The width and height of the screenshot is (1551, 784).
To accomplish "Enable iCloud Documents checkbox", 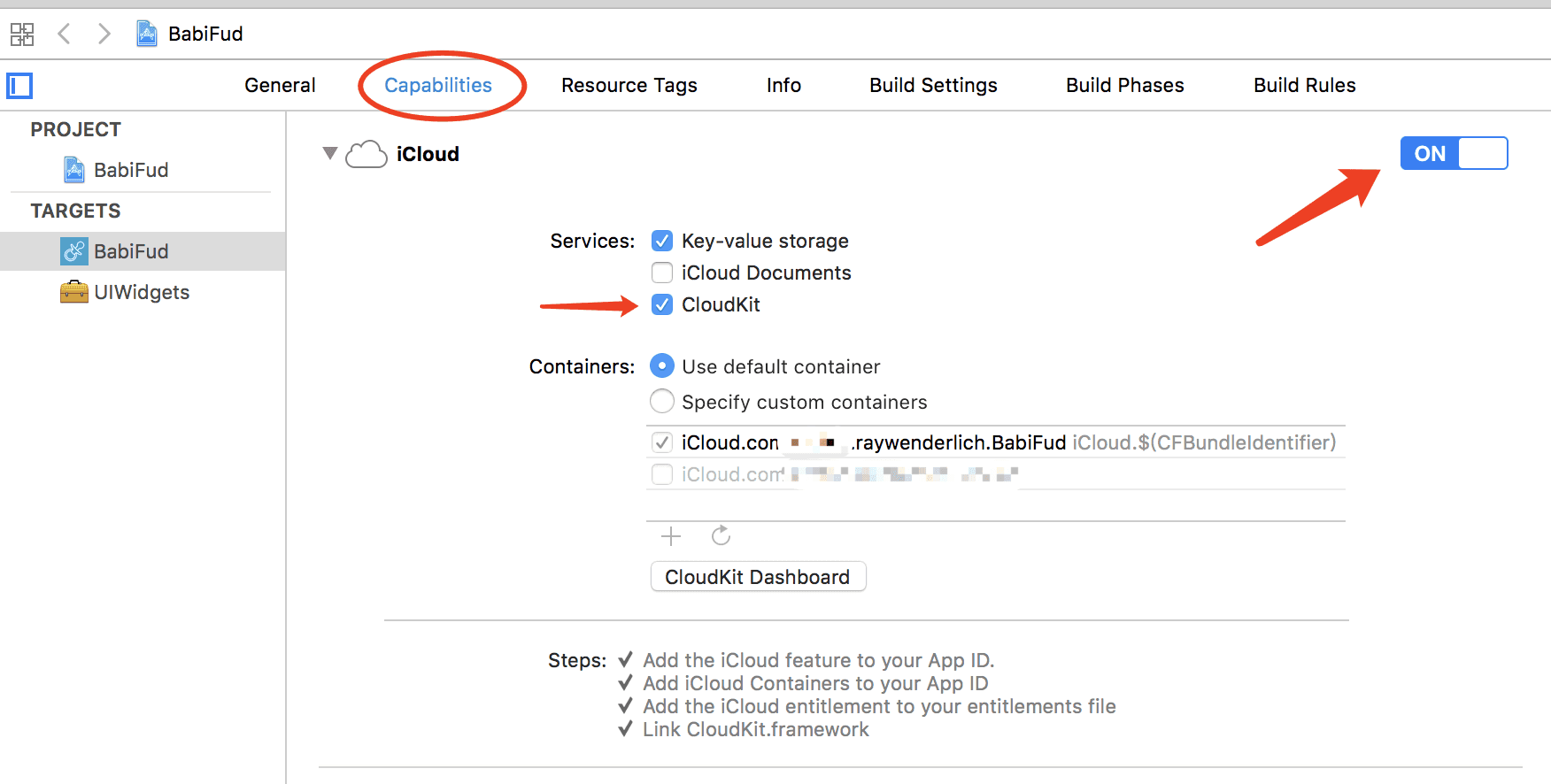I will [x=662, y=273].
